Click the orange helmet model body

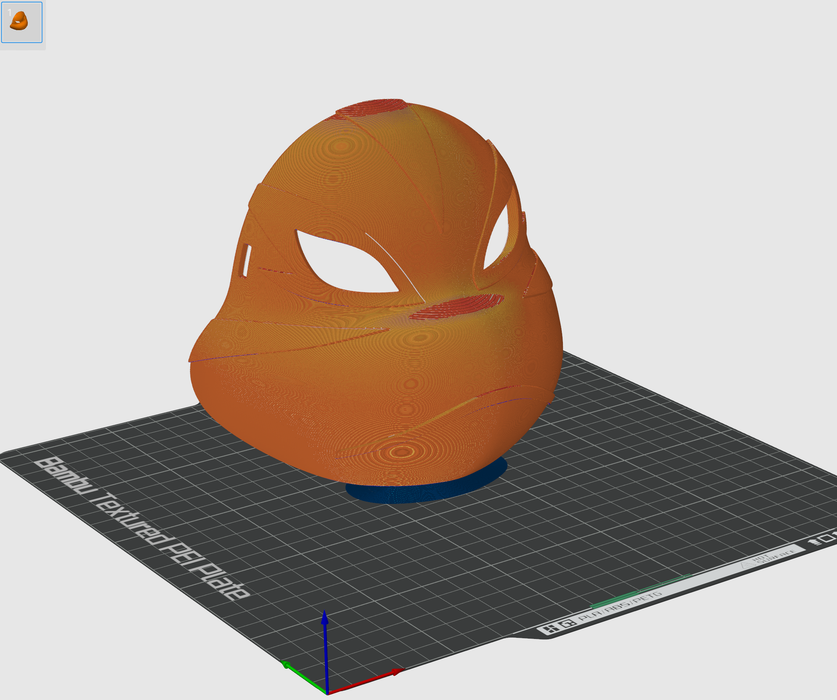tap(300, 390)
